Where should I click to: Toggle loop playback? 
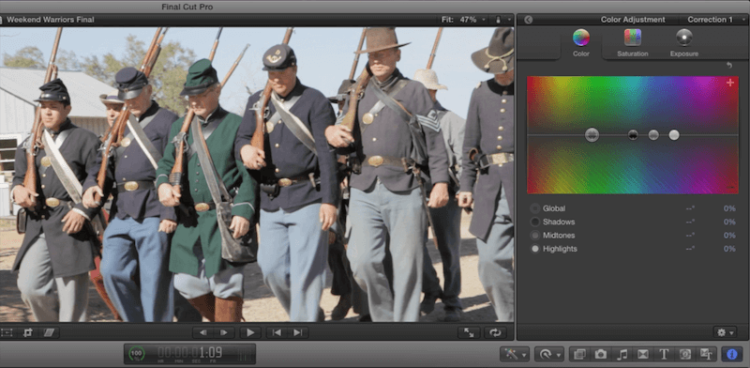click(x=495, y=333)
